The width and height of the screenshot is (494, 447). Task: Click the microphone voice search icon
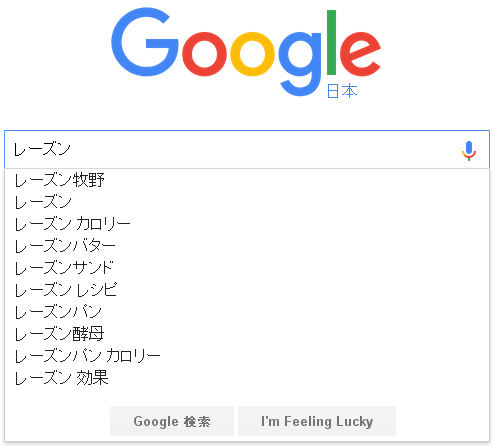469,151
